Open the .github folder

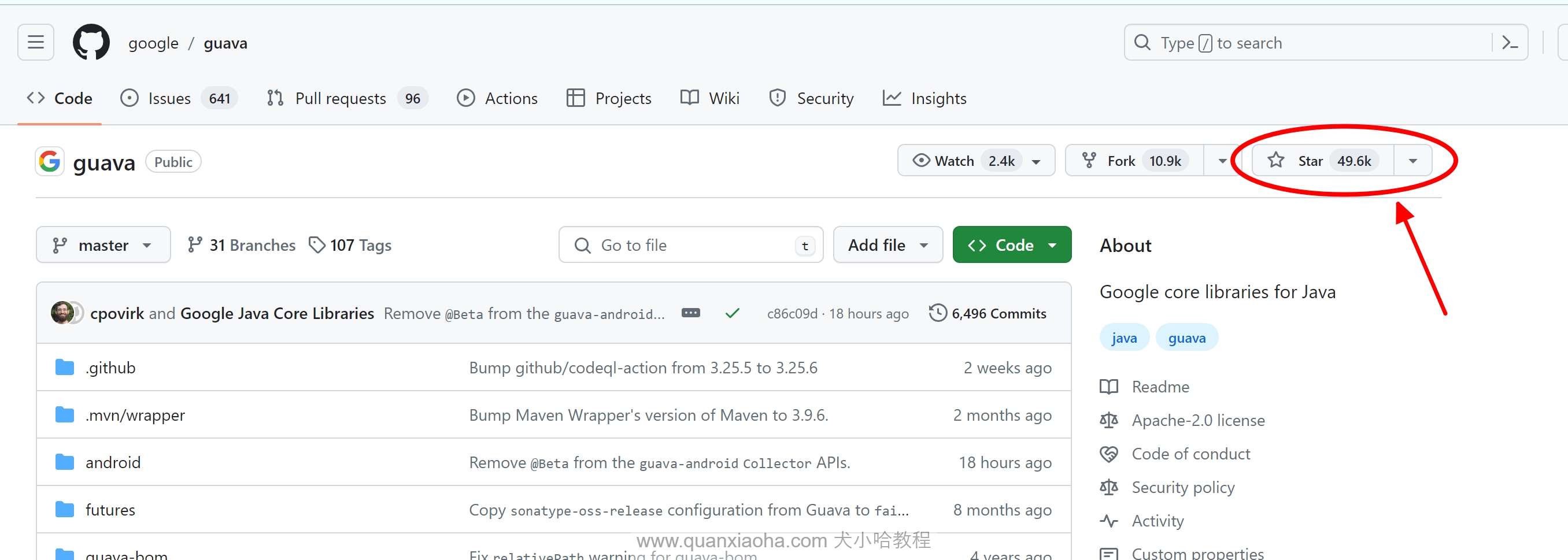pos(110,368)
